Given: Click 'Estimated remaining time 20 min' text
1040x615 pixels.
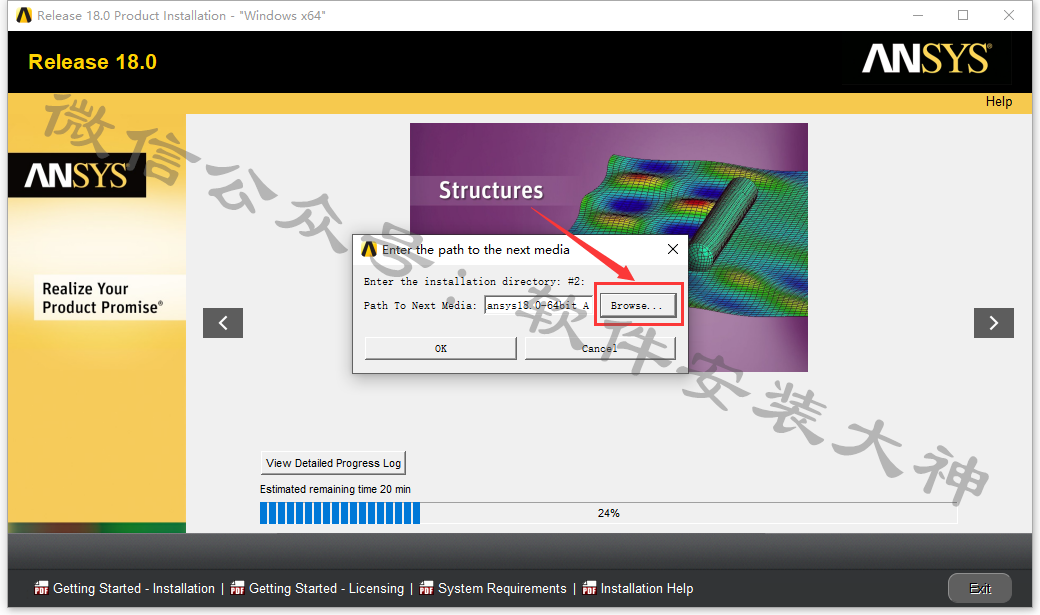Looking at the screenshot, I should point(335,489).
